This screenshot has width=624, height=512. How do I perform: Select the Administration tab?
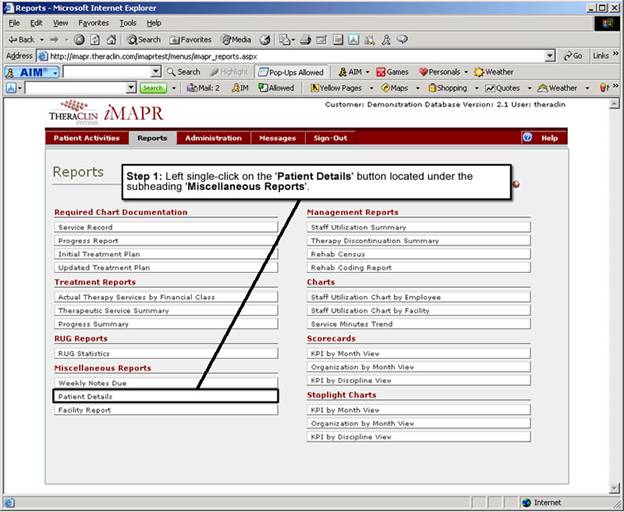click(x=213, y=138)
